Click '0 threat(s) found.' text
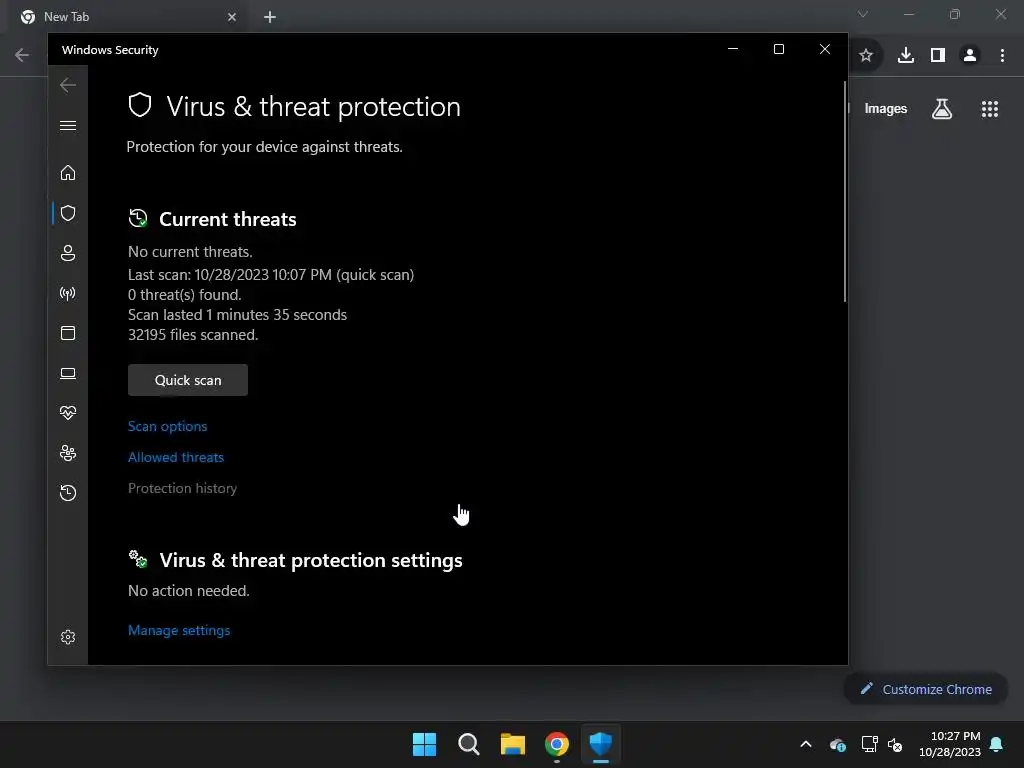1024x768 pixels. (185, 295)
